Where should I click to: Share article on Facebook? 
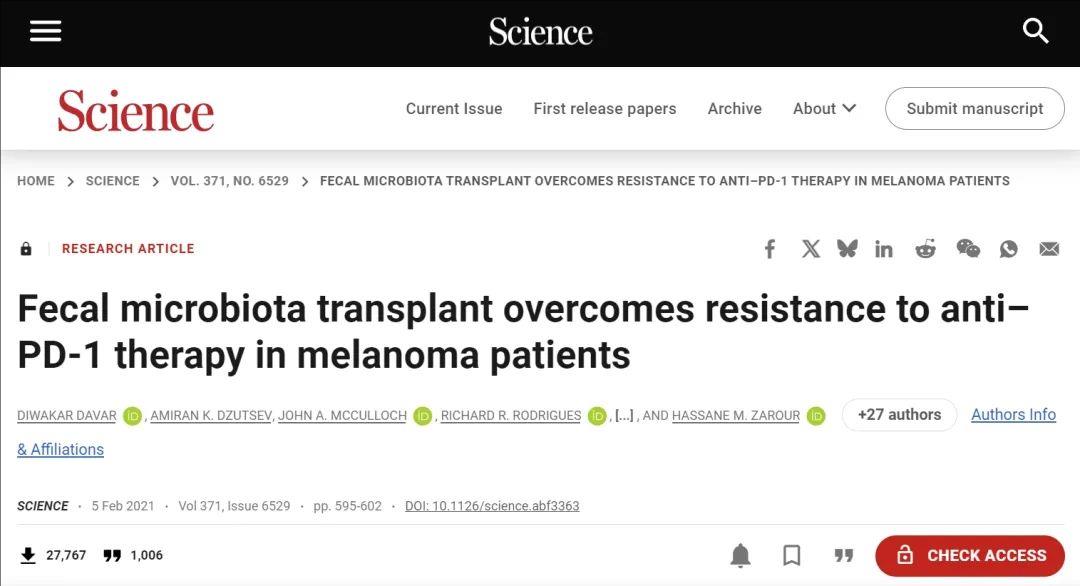click(769, 249)
